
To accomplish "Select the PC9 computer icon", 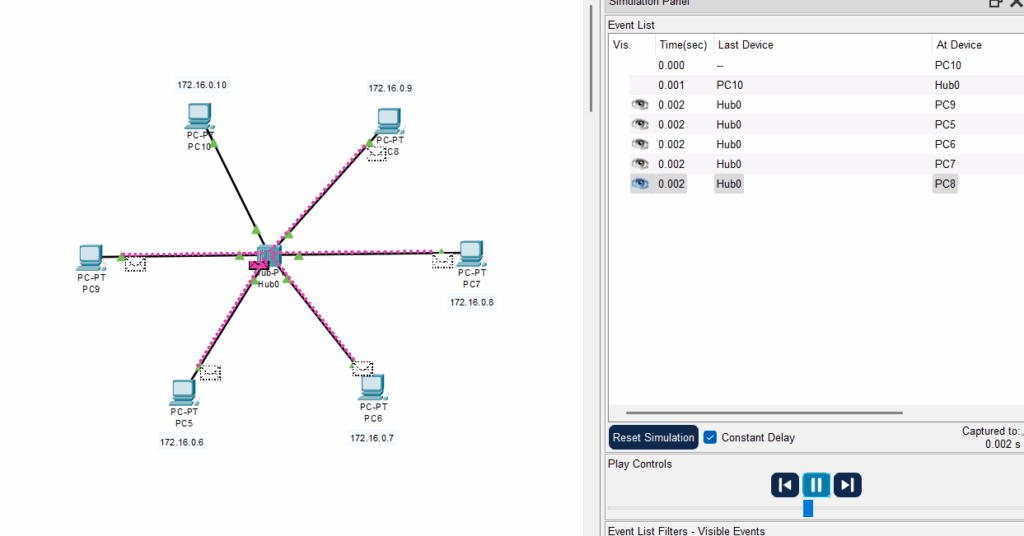I will (91, 258).
